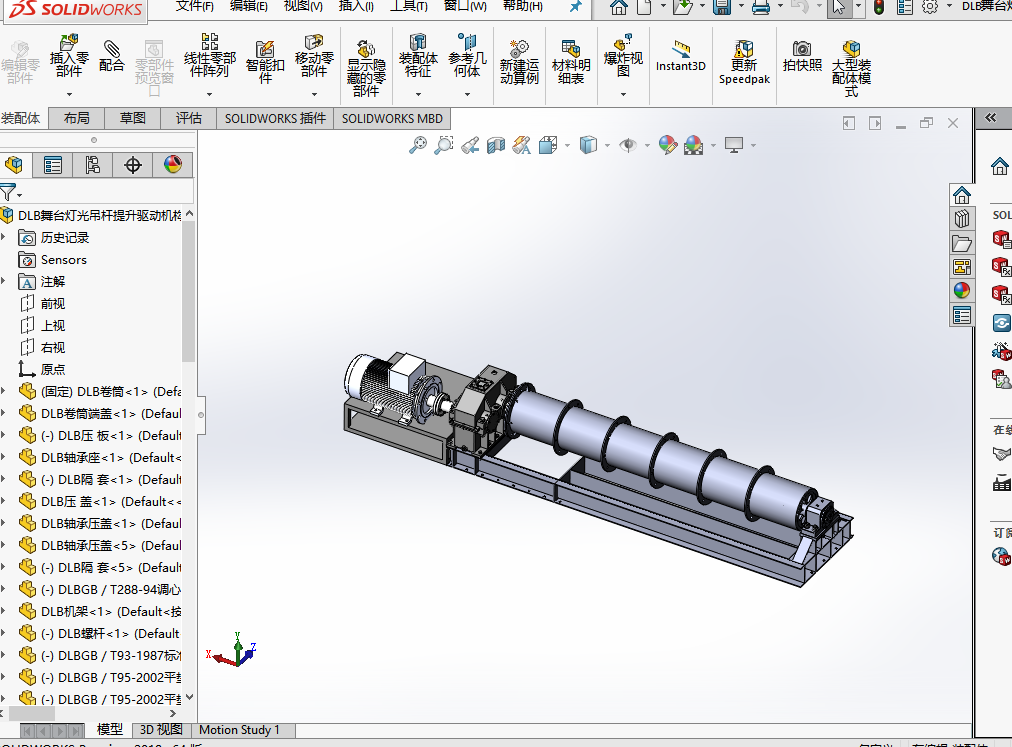Expand DLB机架<1> component node
The image size is (1012, 747).
pyautogui.click(x=3, y=611)
